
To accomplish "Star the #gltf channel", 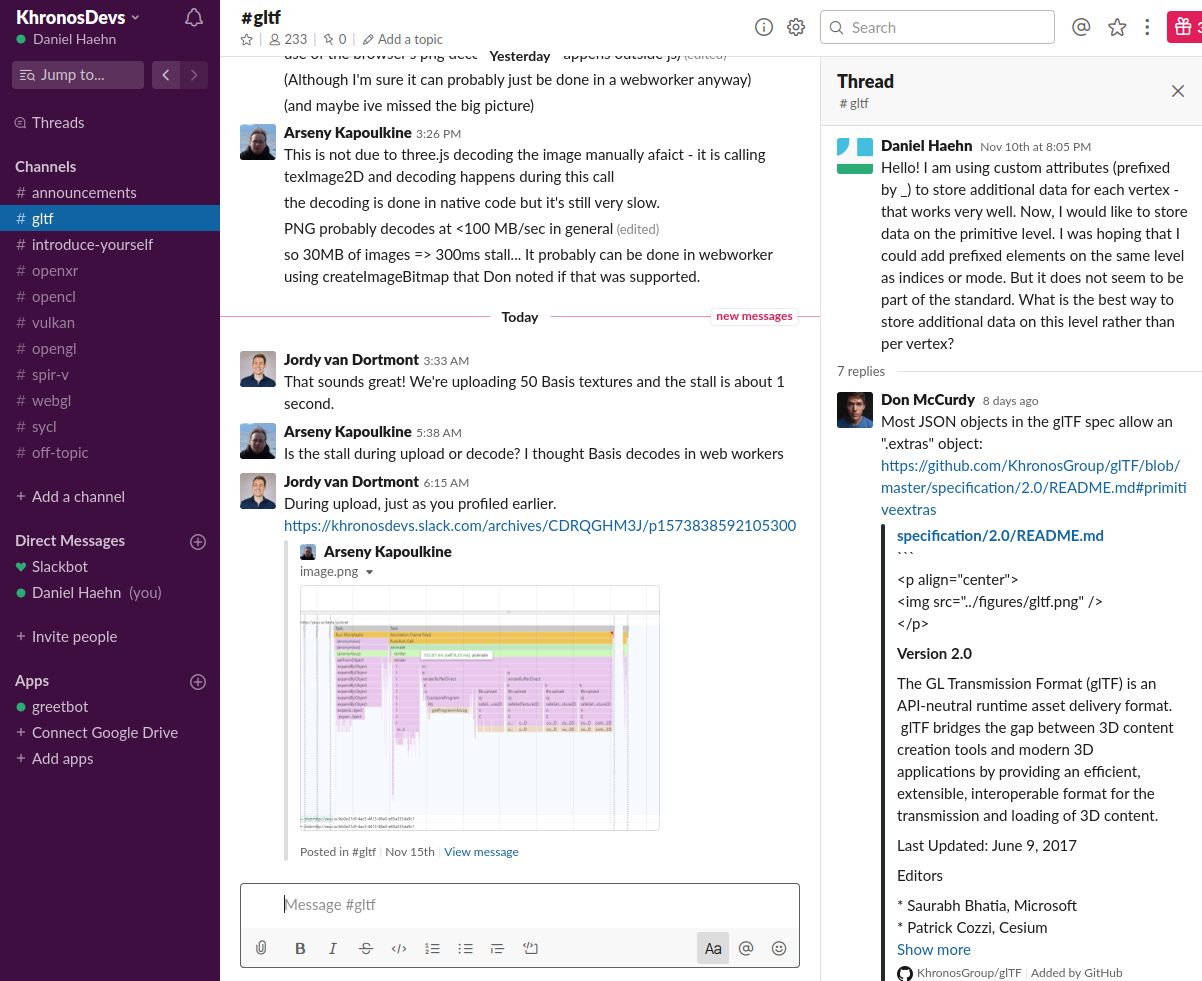I will (x=247, y=40).
